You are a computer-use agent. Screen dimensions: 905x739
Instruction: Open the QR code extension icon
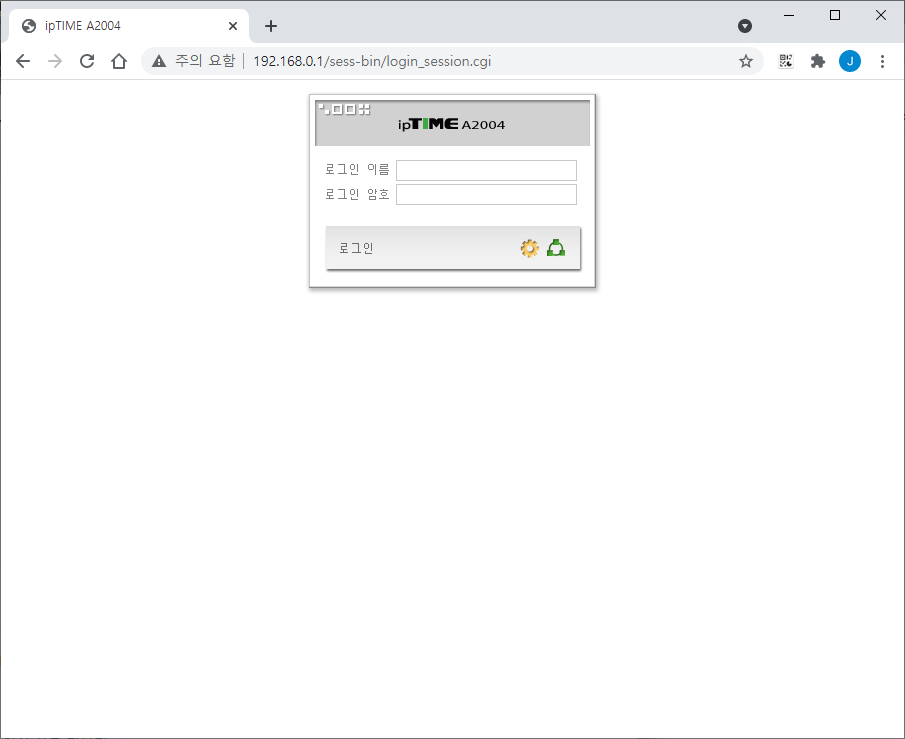(786, 61)
